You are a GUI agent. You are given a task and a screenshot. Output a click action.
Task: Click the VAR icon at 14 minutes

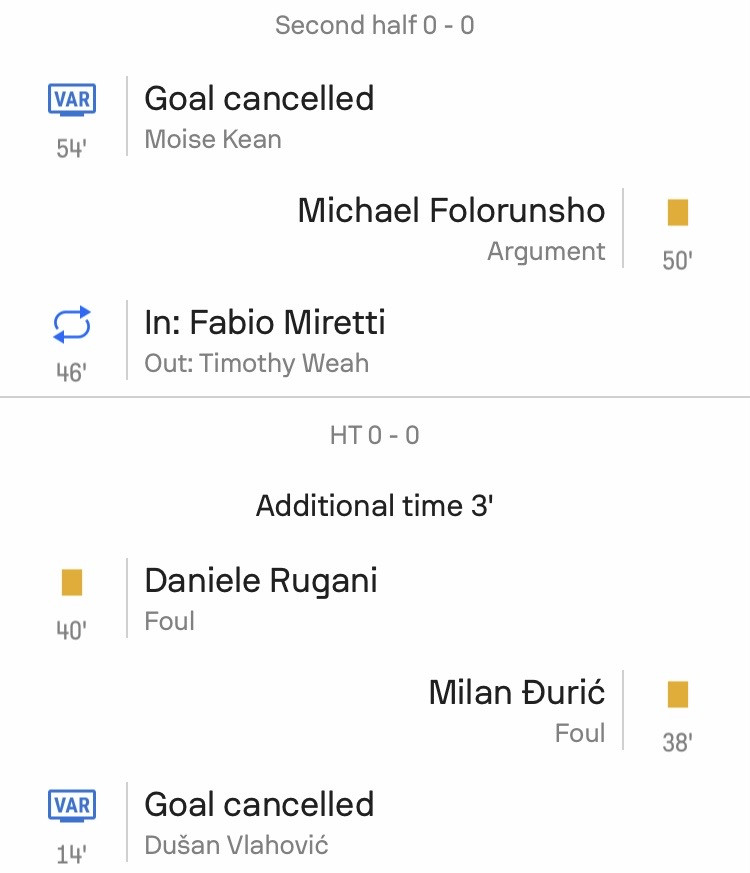[72, 805]
